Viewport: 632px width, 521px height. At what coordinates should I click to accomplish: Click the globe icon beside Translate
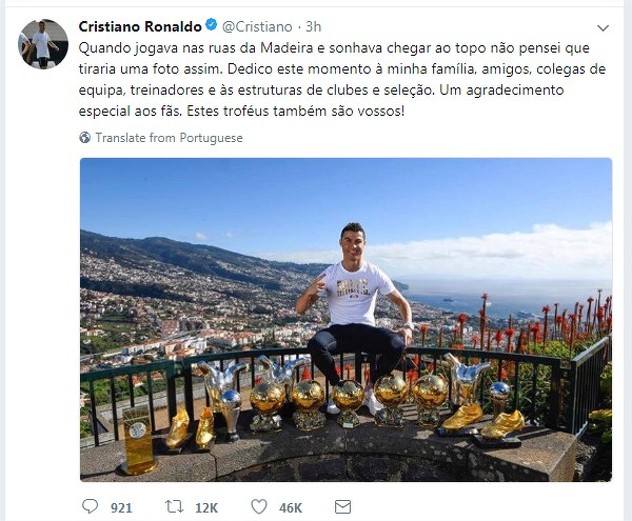coord(86,138)
